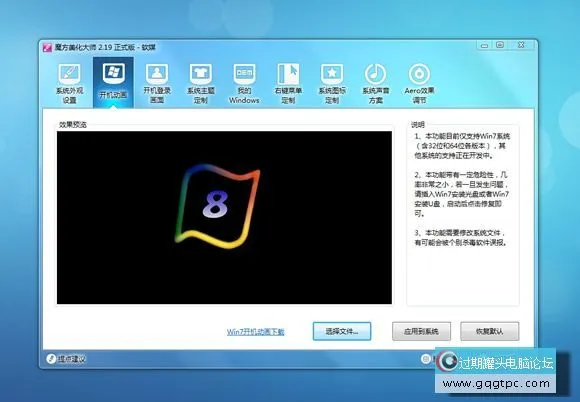This screenshot has width=580, height=402.
Task: Click note 1 about Win7 support
Action: pyautogui.click(x=462, y=146)
